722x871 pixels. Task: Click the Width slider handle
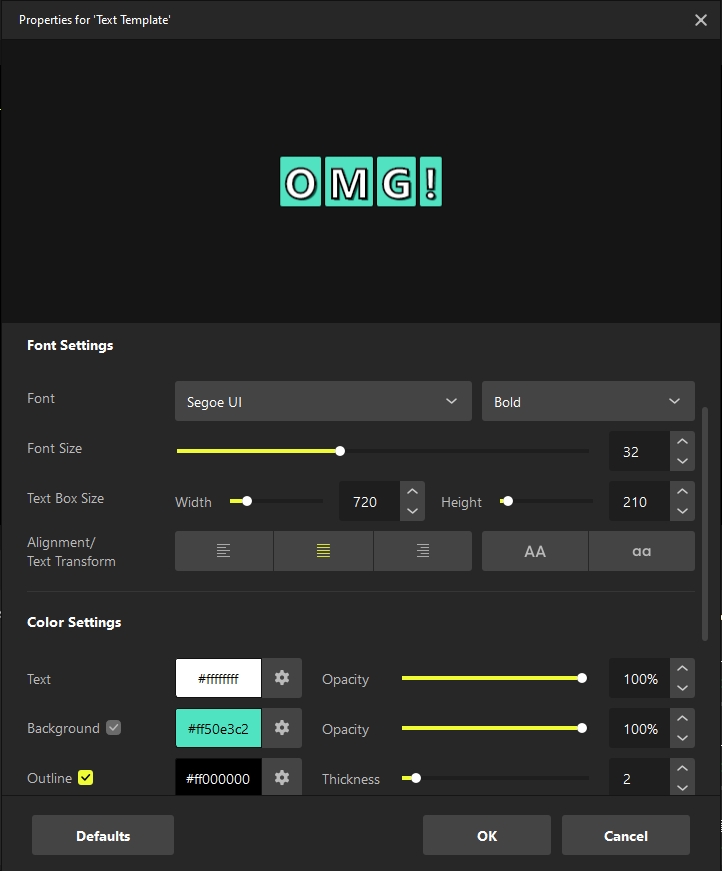coord(247,501)
